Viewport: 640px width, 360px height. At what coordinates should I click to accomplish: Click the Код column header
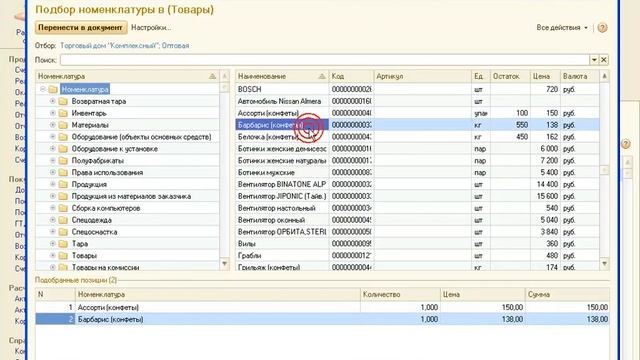pyautogui.click(x=351, y=76)
